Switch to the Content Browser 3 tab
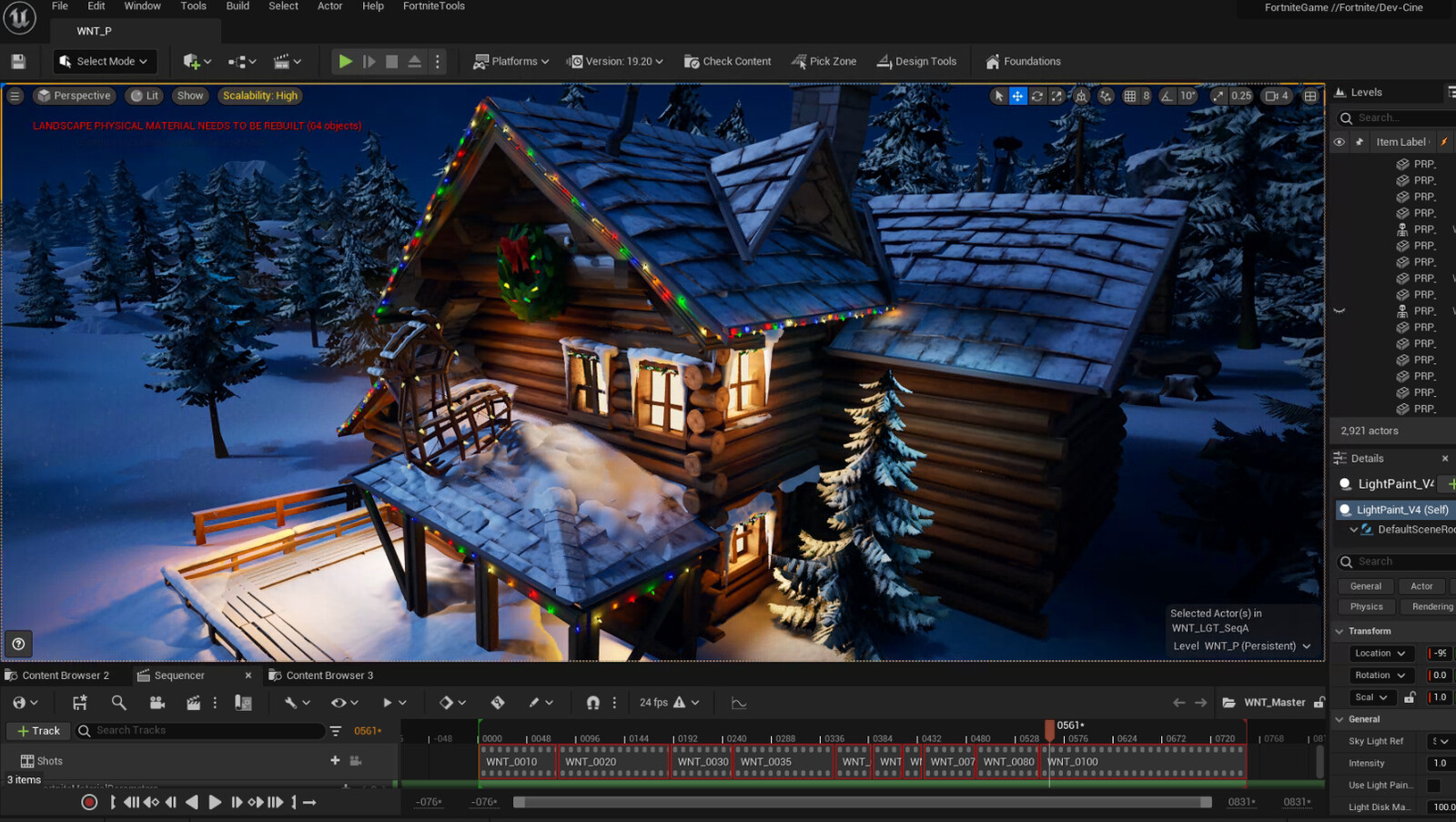 point(321,675)
